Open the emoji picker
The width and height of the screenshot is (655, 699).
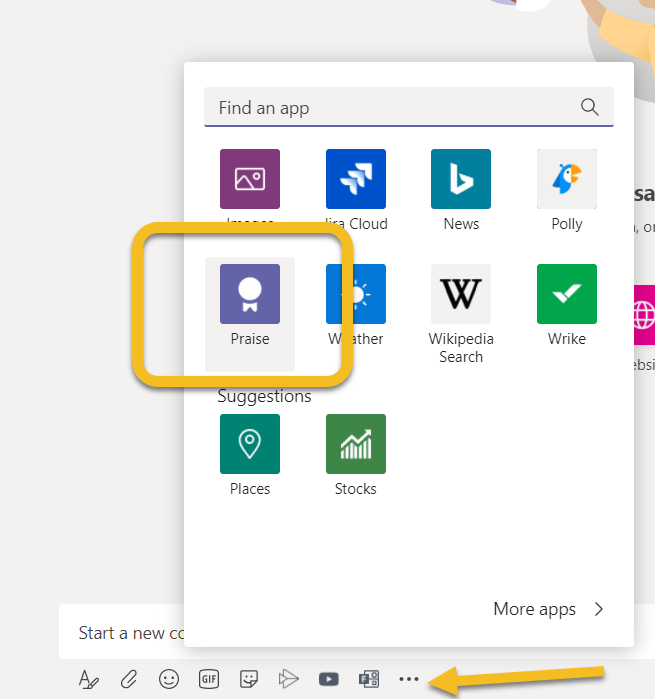tap(169, 680)
